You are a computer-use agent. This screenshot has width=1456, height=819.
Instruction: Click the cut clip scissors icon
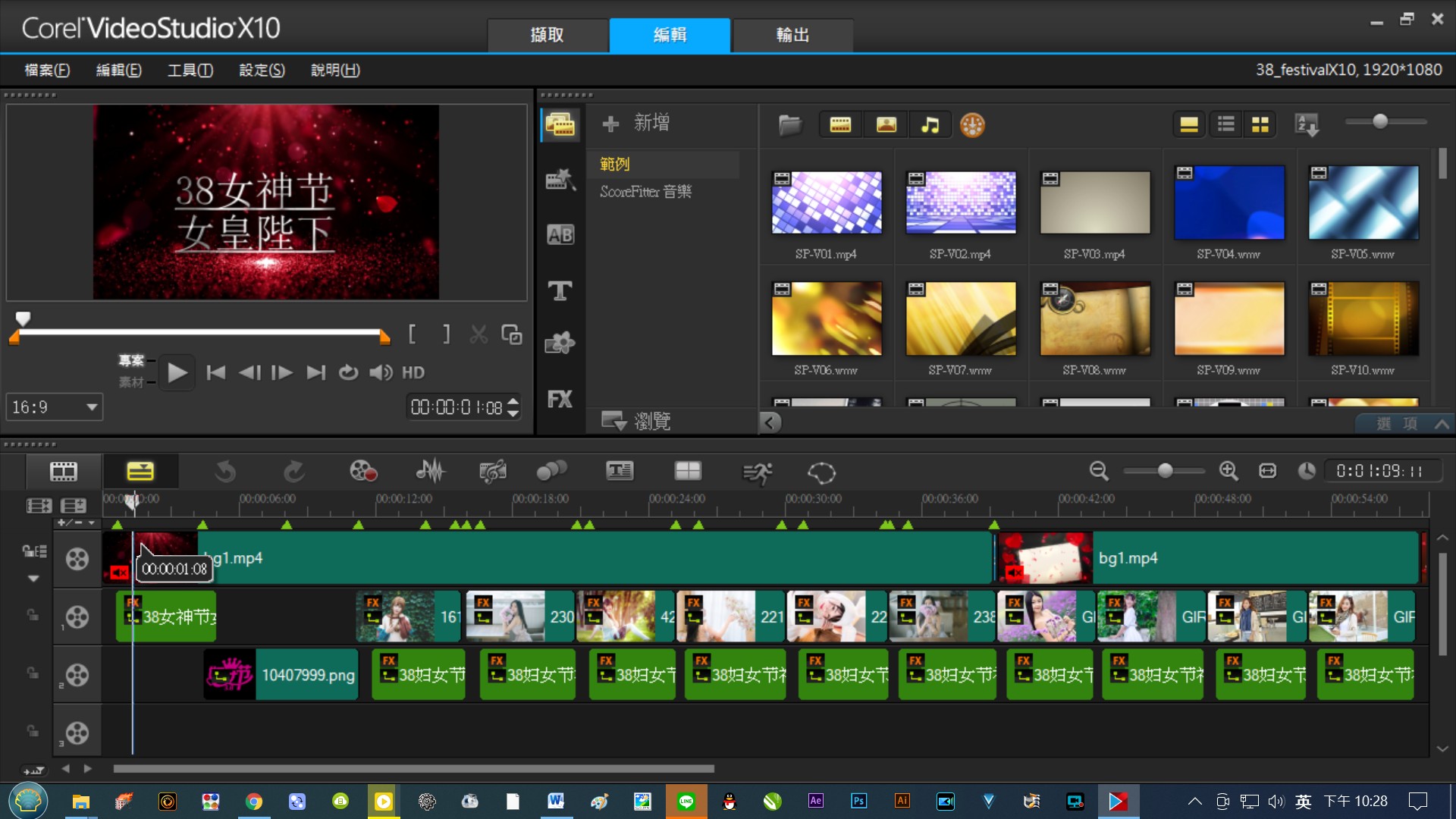479,334
